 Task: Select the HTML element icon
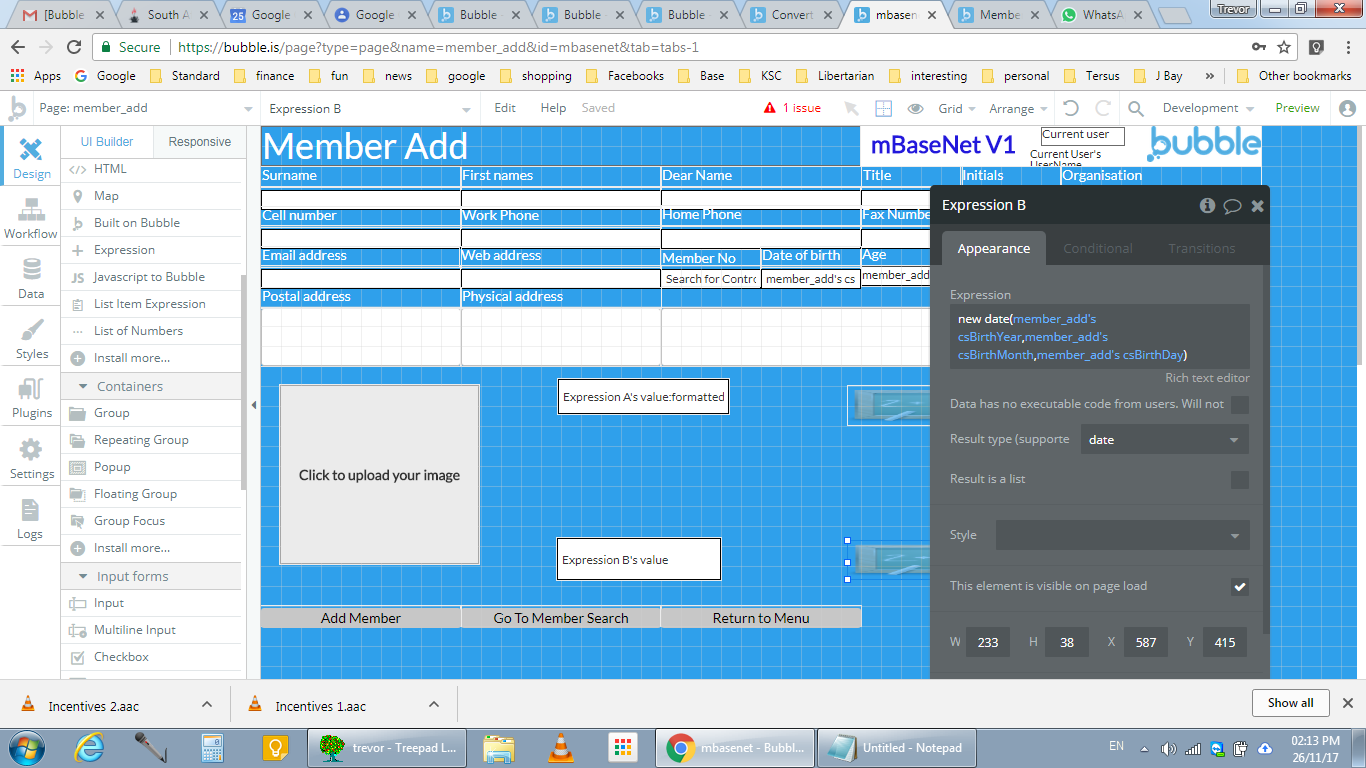pos(77,169)
